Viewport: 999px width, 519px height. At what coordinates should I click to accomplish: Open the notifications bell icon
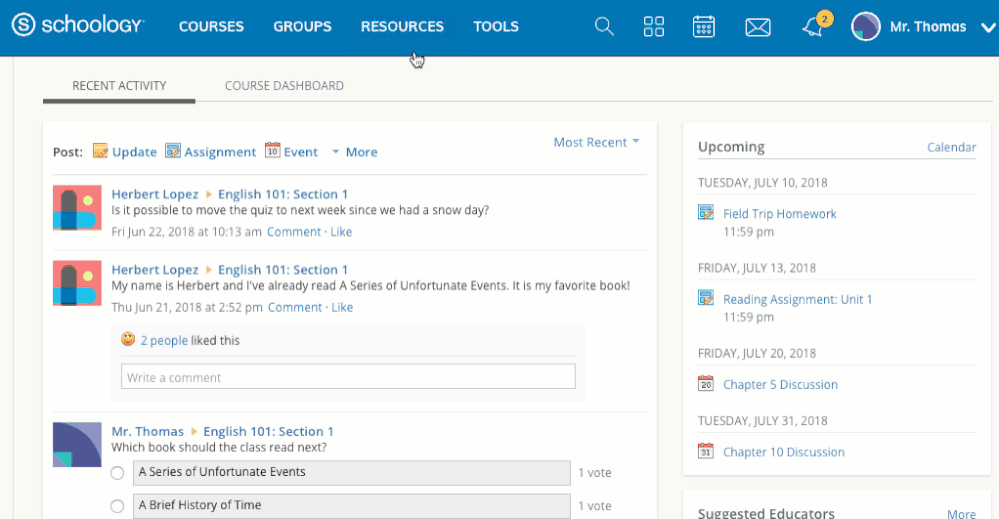812,27
